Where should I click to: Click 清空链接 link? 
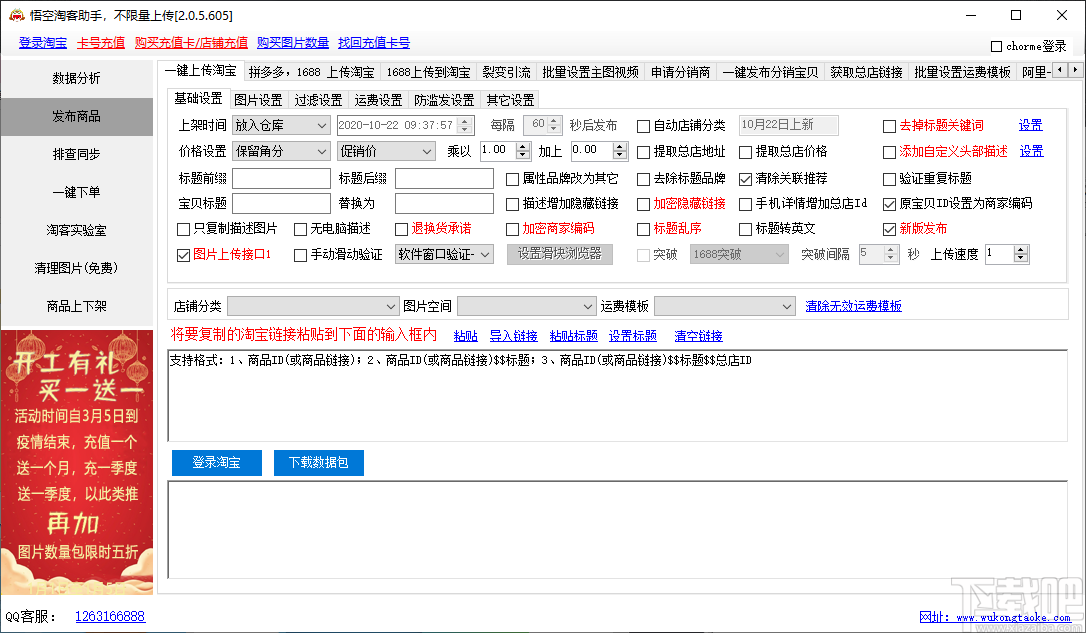(698, 336)
